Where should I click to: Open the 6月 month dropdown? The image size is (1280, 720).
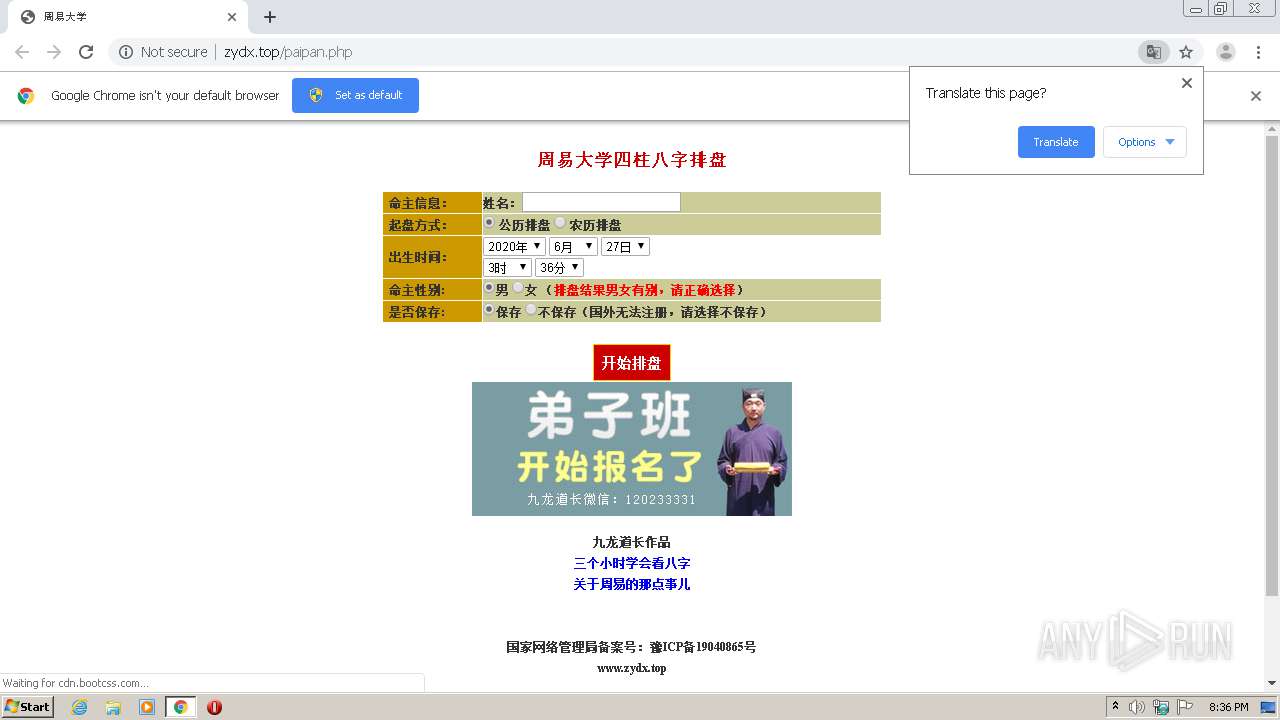pyautogui.click(x=573, y=246)
